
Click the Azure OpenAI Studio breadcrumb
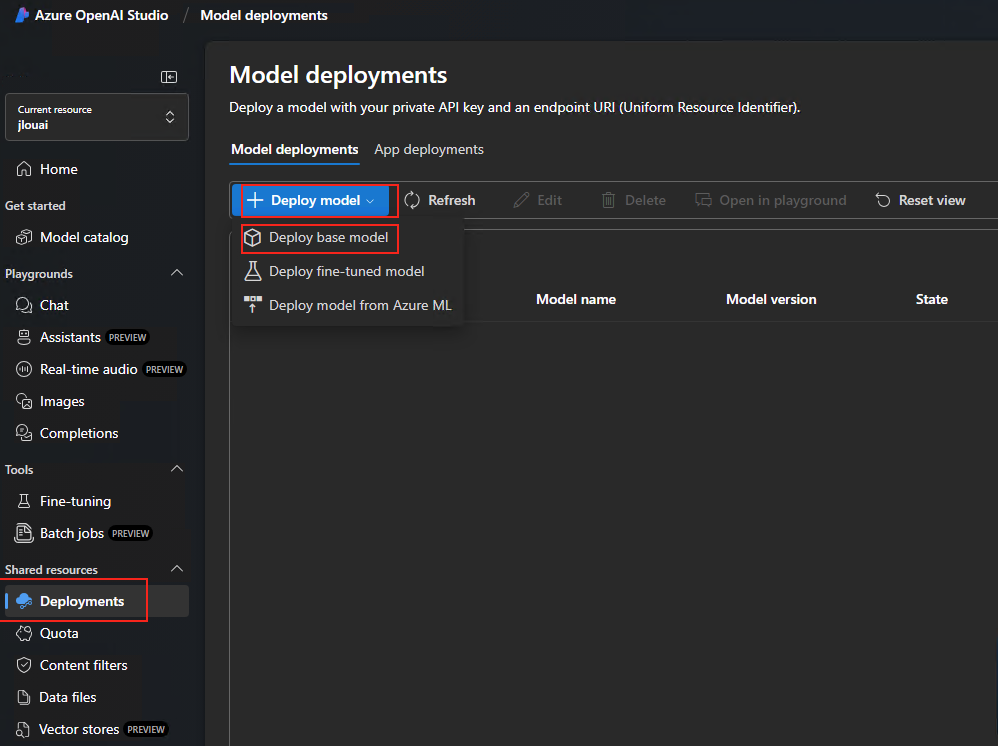coord(101,15)
